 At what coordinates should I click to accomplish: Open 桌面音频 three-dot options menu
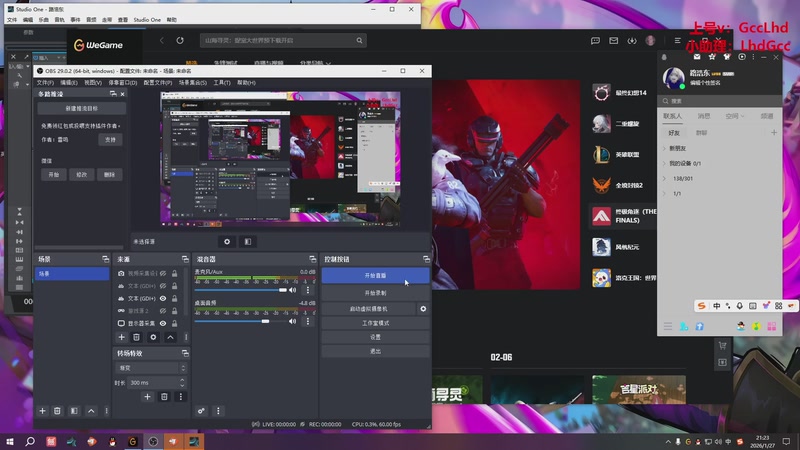click(308, 321)
